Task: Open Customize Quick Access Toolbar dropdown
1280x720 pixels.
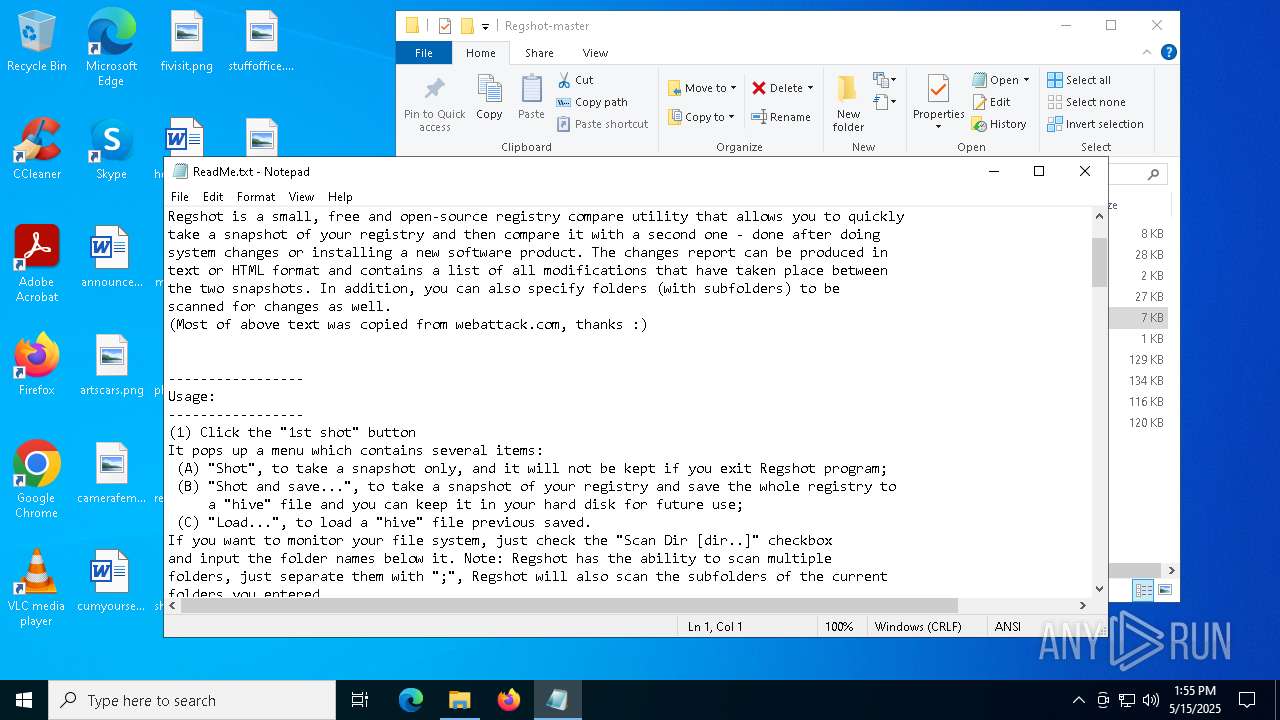Action: [486, 26]
